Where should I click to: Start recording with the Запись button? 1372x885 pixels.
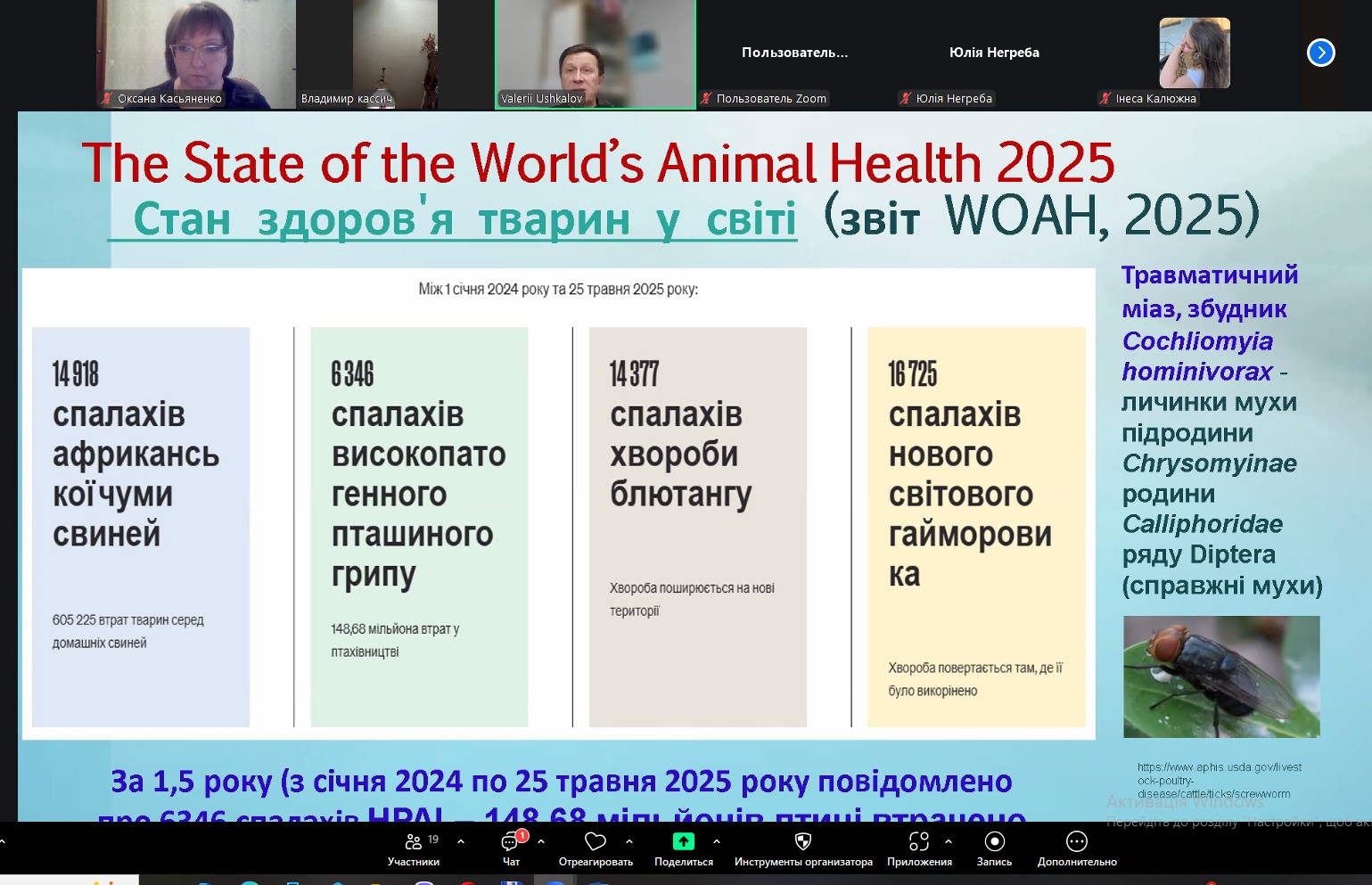click(994, 842)
